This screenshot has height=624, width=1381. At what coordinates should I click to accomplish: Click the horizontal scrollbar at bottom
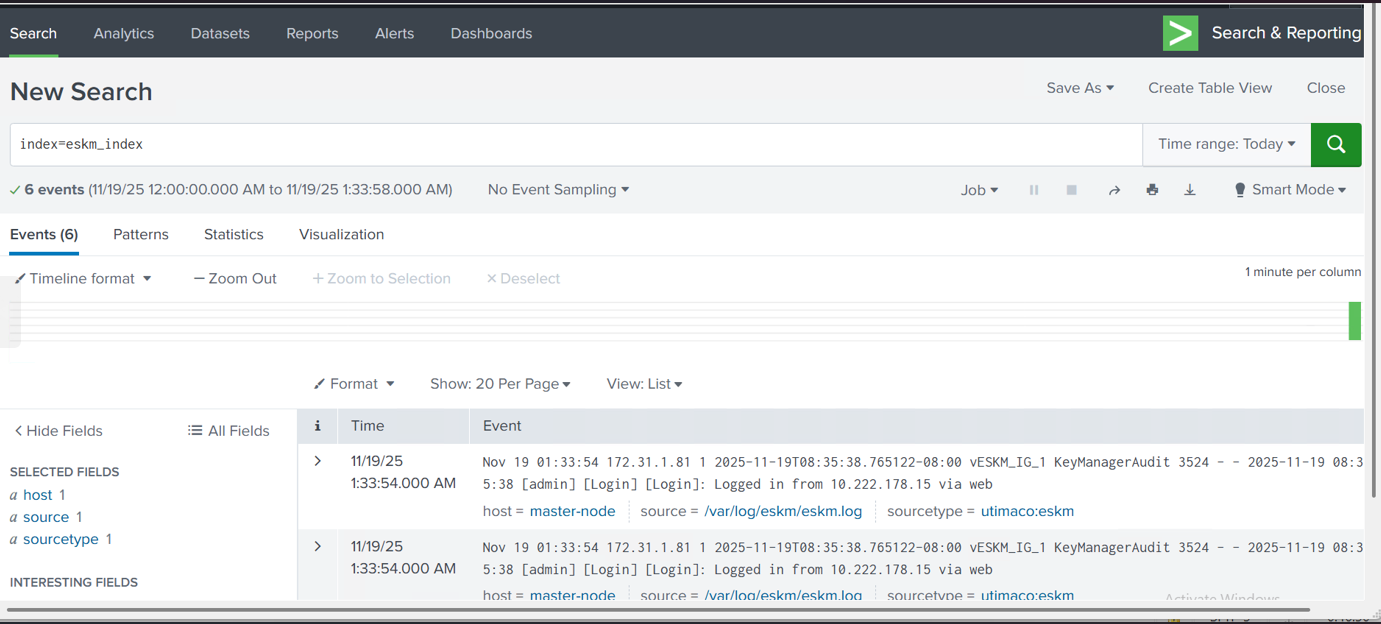pyautogui.click(x=658, y=609)
